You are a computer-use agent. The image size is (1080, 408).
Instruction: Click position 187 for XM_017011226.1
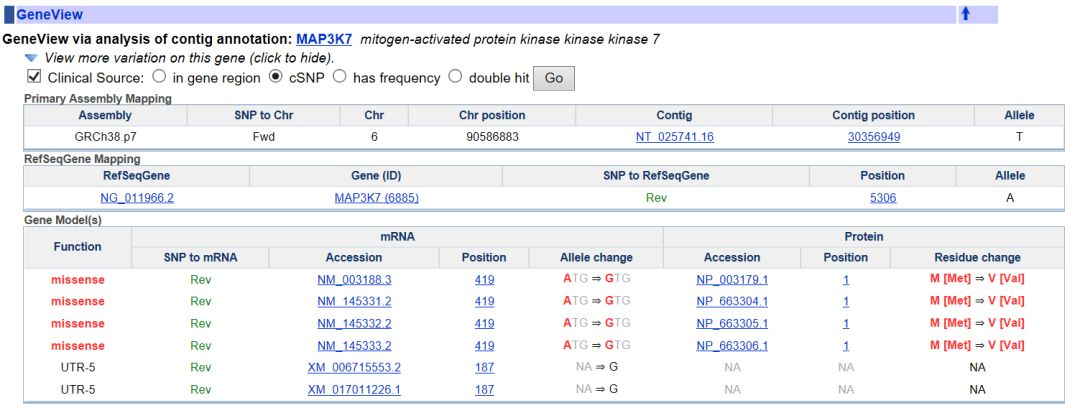484,389
